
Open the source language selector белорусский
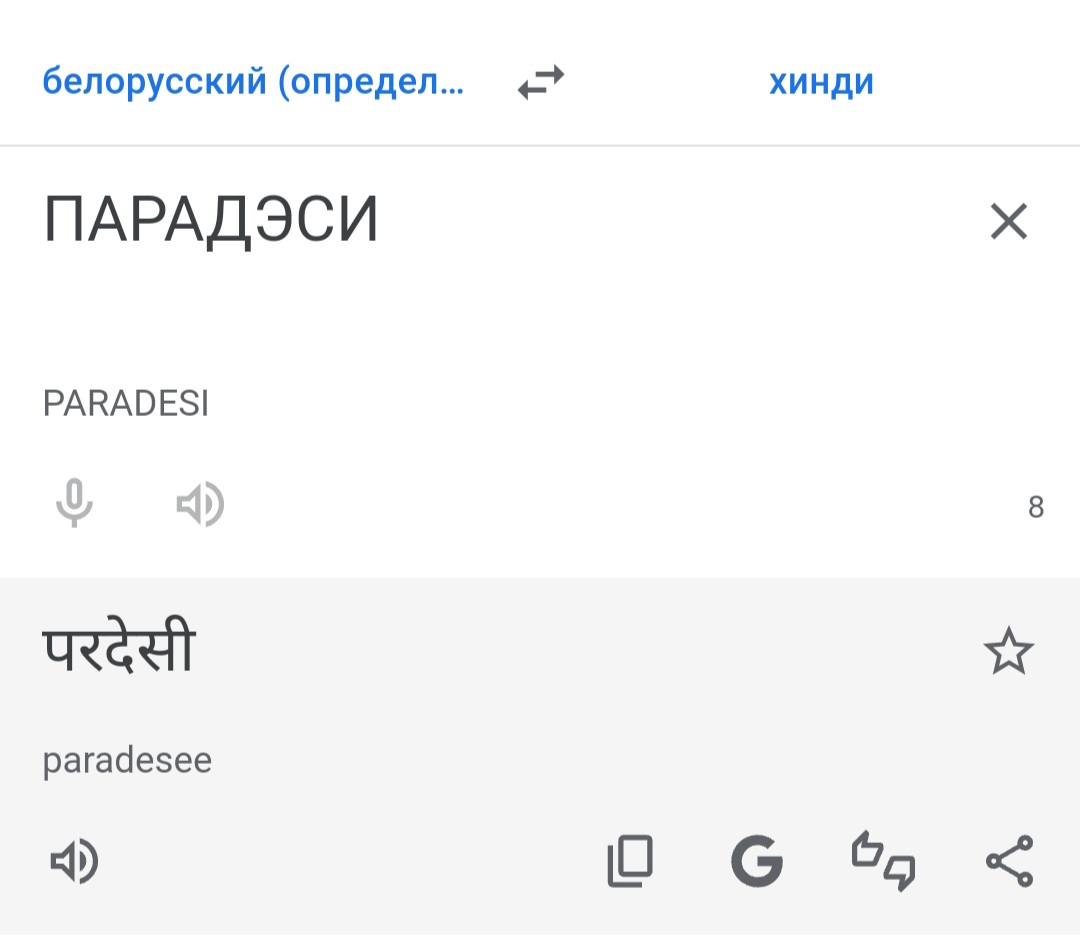[x=253, y=82]
